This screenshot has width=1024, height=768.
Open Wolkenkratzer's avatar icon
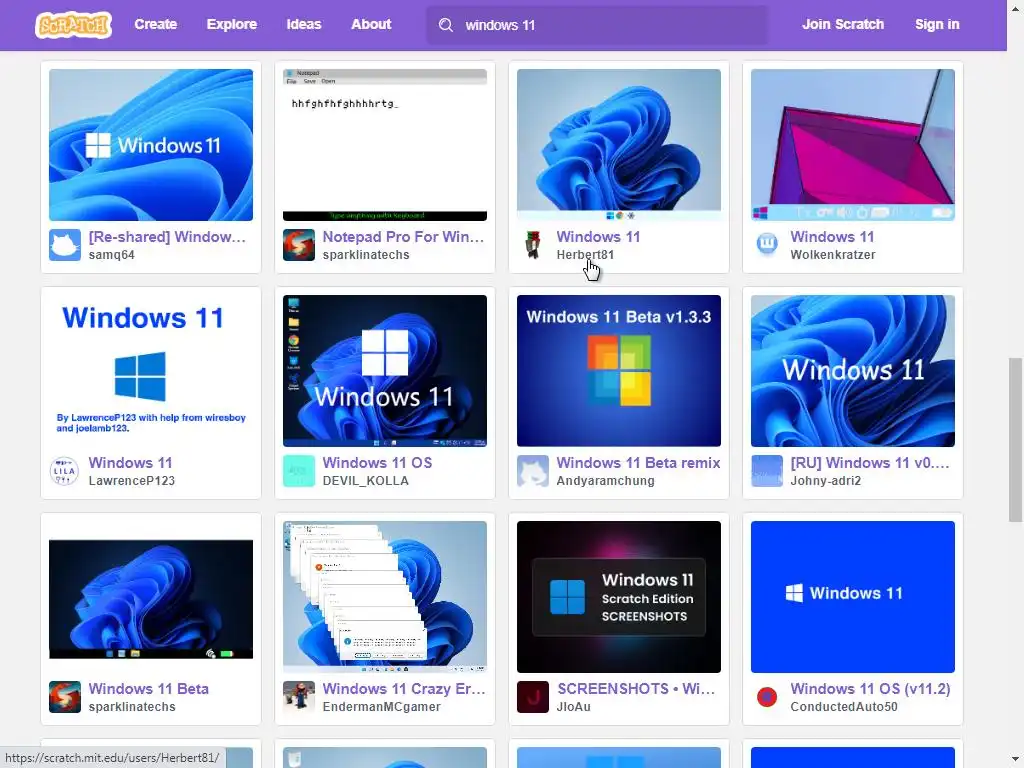point(767,245)
